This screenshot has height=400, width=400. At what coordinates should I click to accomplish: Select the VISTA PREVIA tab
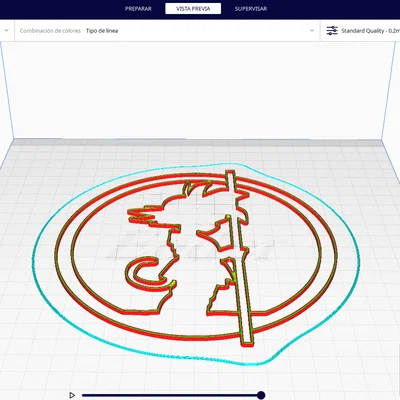[193, 9]
